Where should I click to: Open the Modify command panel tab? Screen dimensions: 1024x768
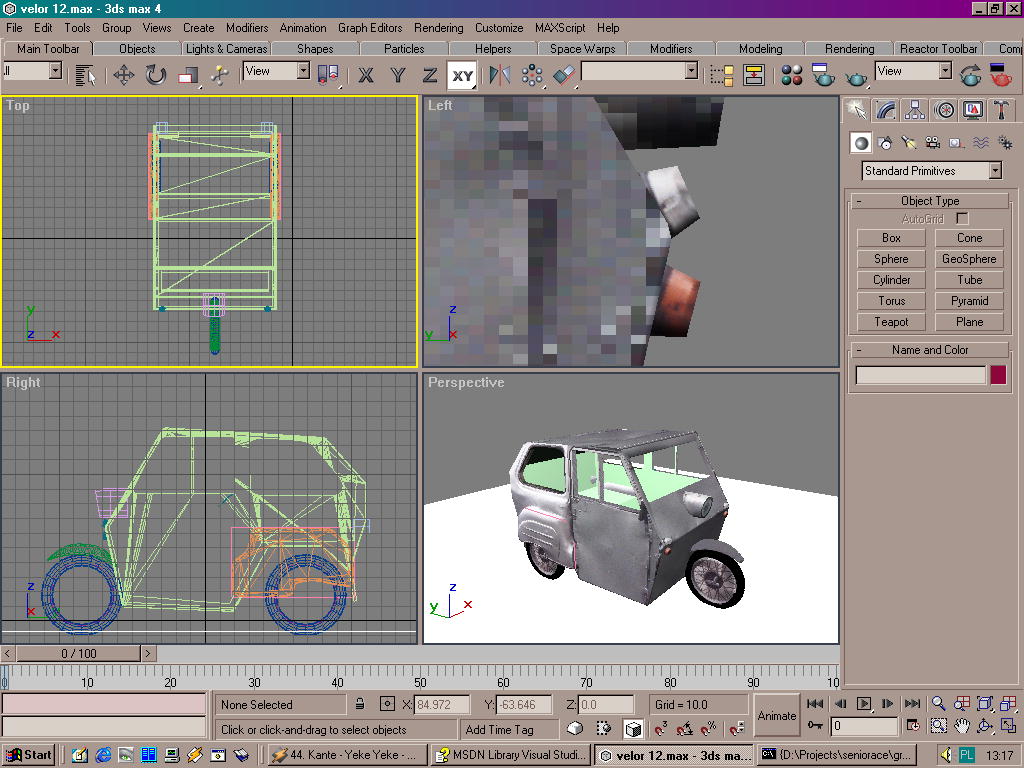point(885,110)
